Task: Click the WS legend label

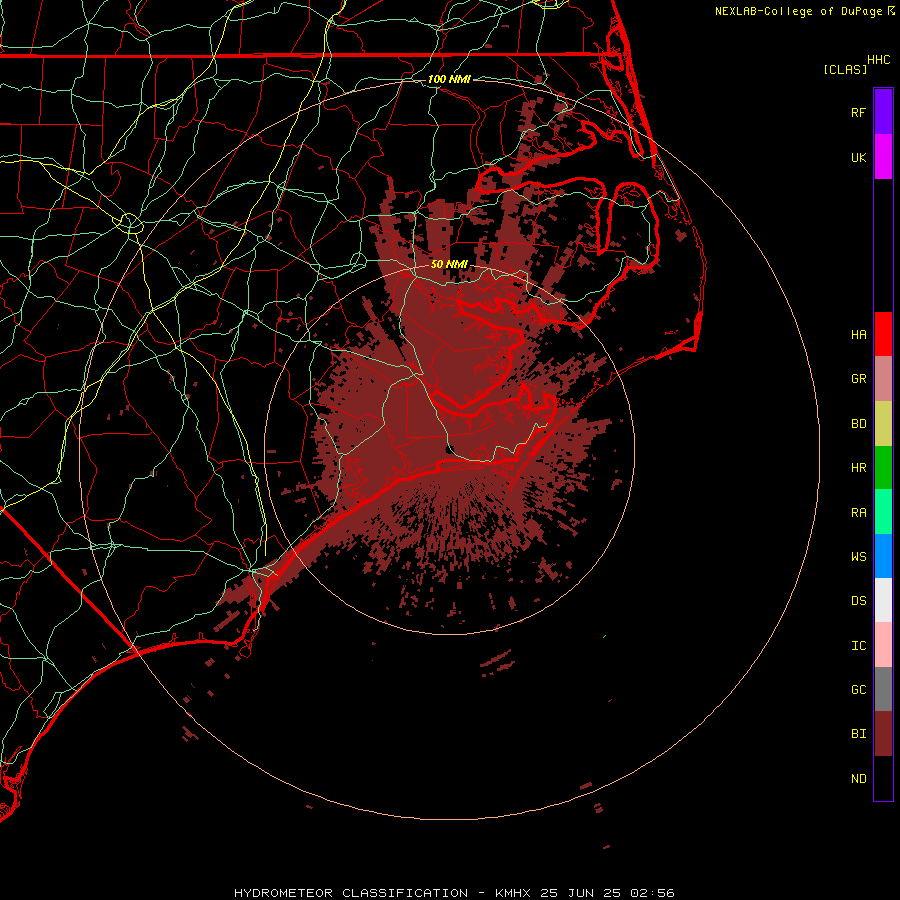Action: click(x=858, y=557)
